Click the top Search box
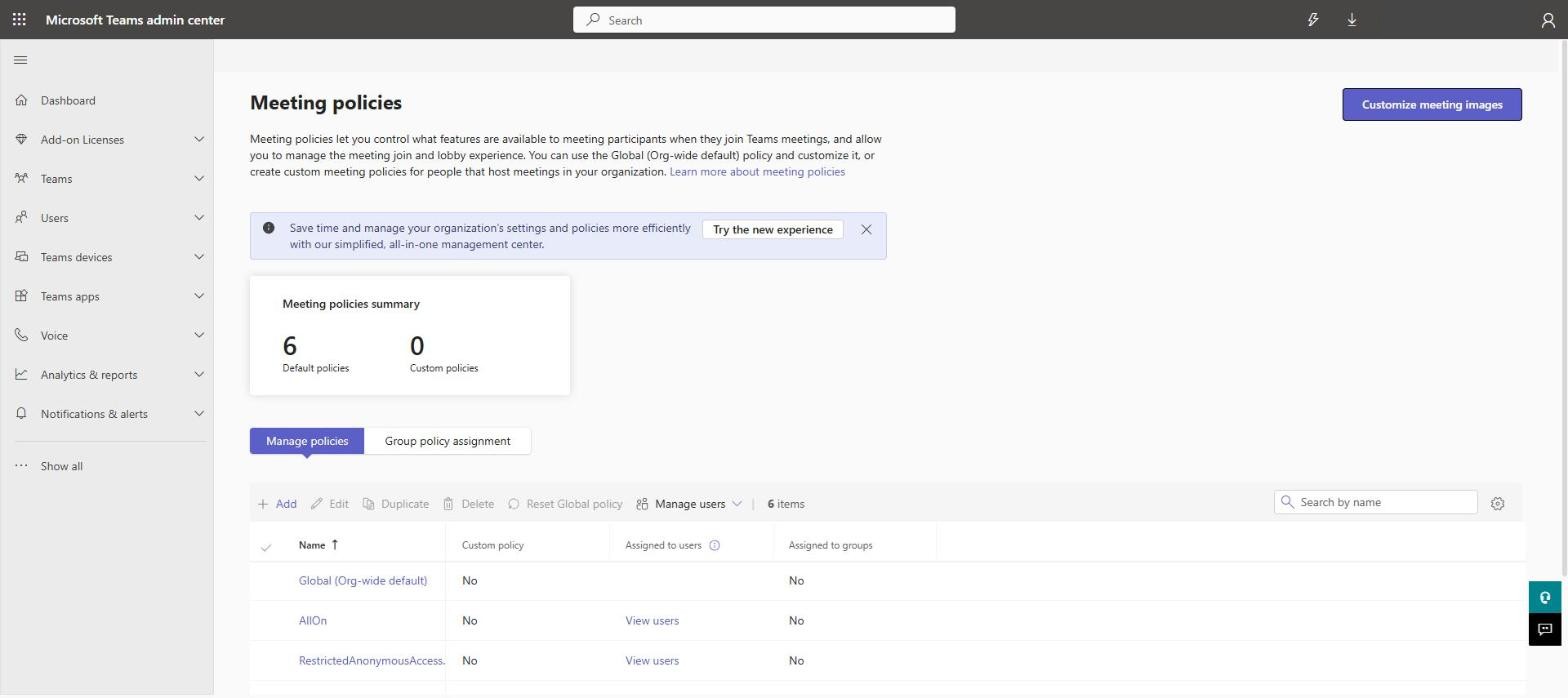1568x698 pixels. click(764, 20)
